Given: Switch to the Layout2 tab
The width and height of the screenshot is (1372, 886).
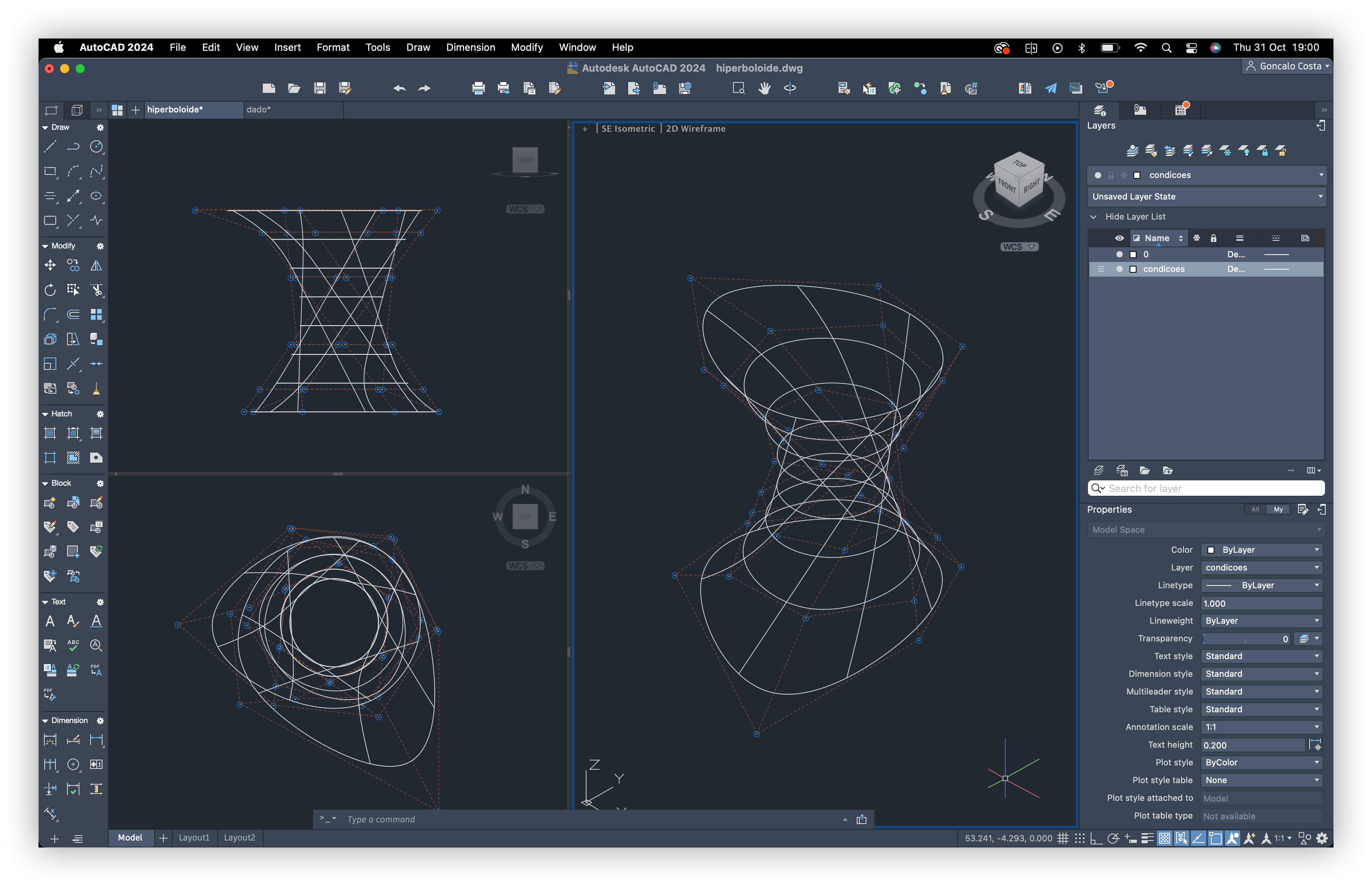Looking at the screenshot, I should (239, 838).
